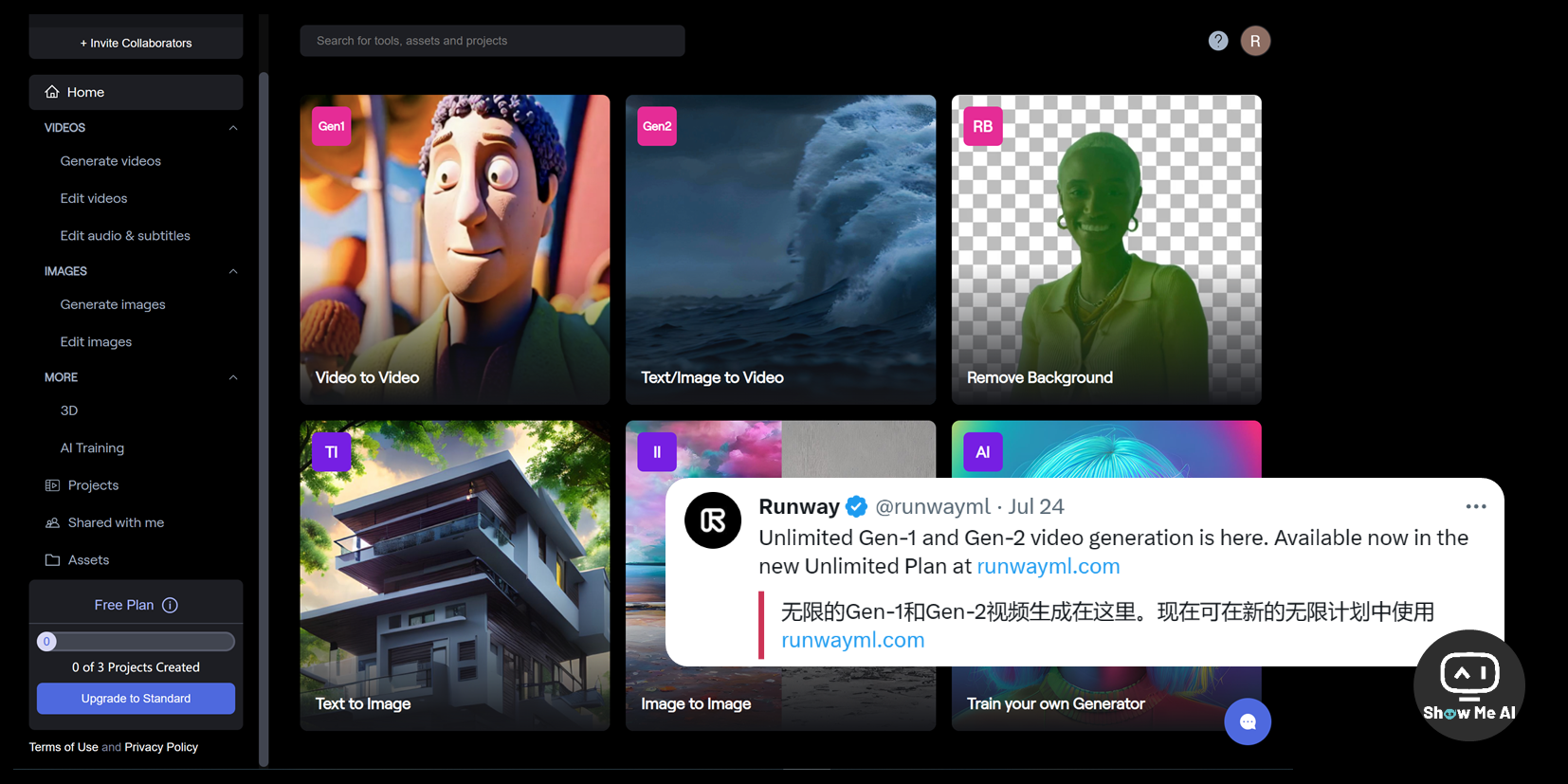1568x784 pixels.
Task: Click the progress bar's 0 handle
Action: pos(46,642)
